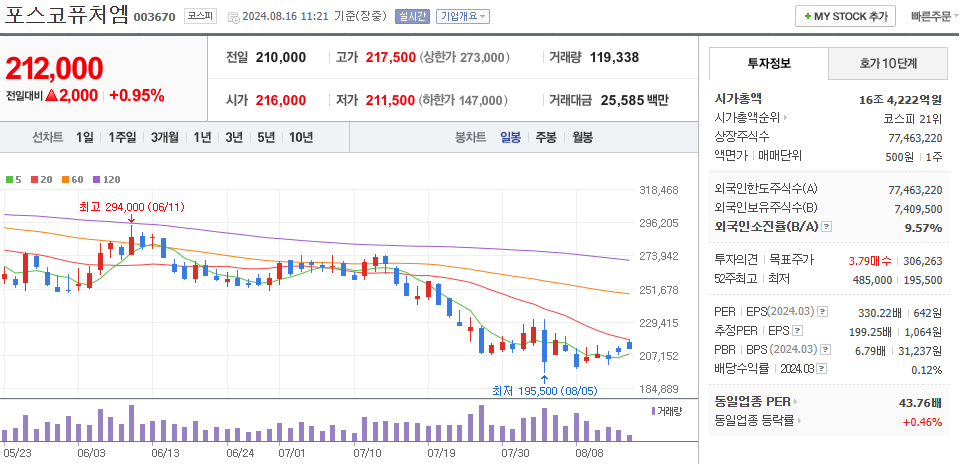Click the +0.95% change rate
Screen dimensions: 962x464
pyautogui.click(x=137, y=95)
